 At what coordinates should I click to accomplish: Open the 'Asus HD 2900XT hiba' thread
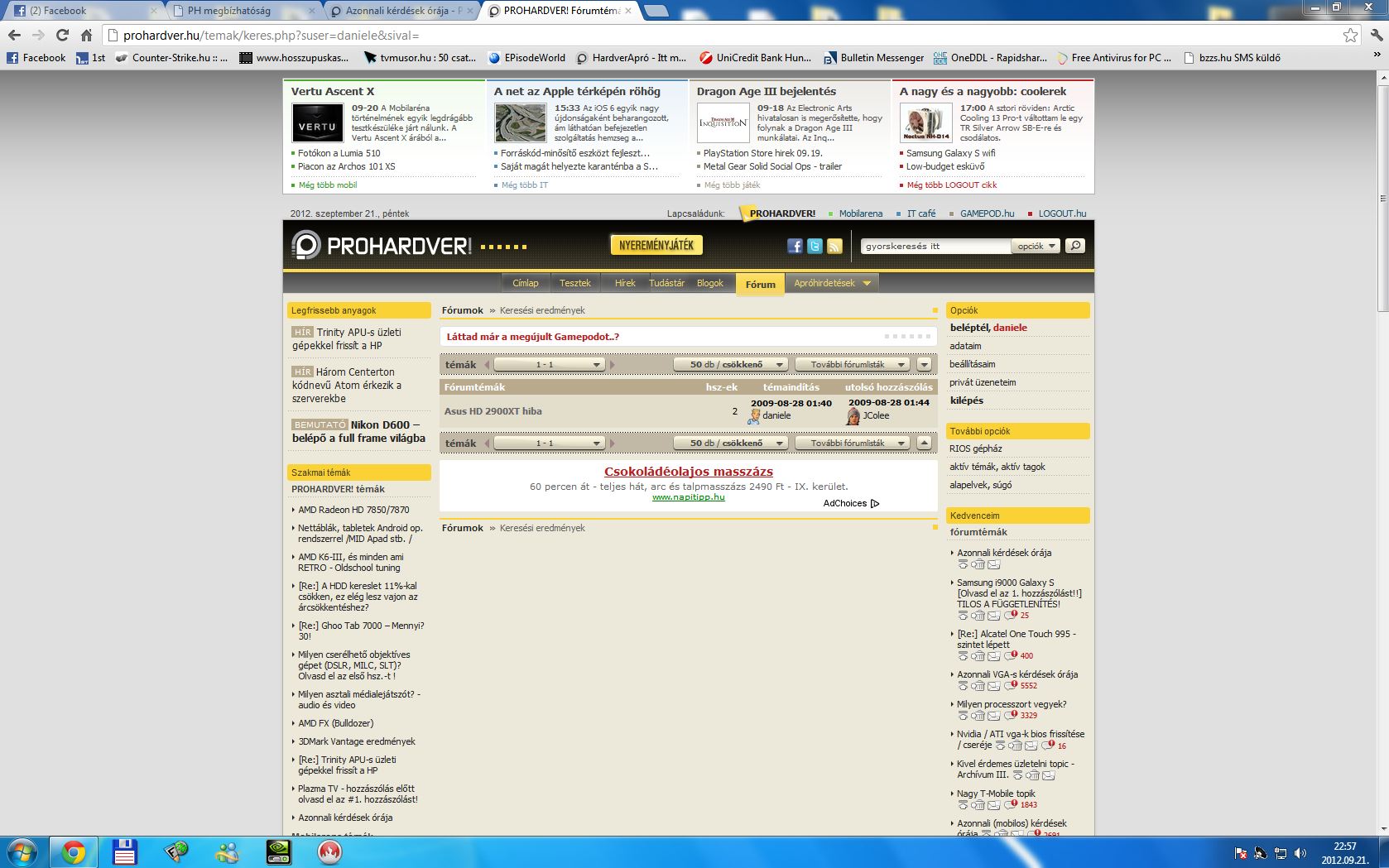click(493, 411)
